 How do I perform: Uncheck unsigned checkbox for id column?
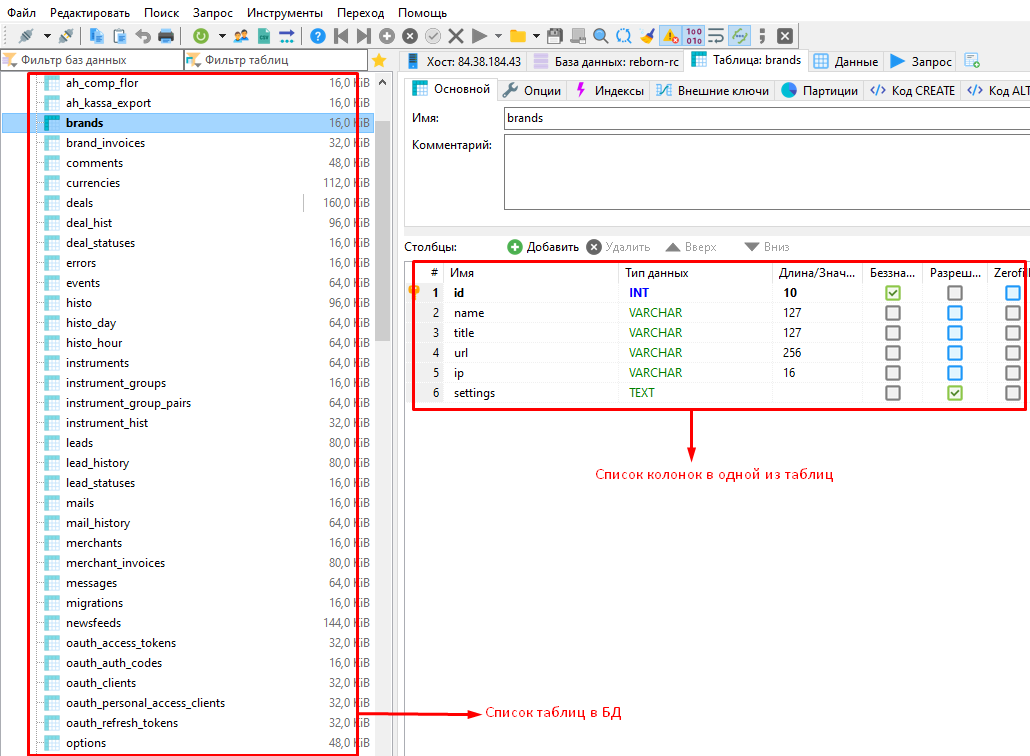893,293
